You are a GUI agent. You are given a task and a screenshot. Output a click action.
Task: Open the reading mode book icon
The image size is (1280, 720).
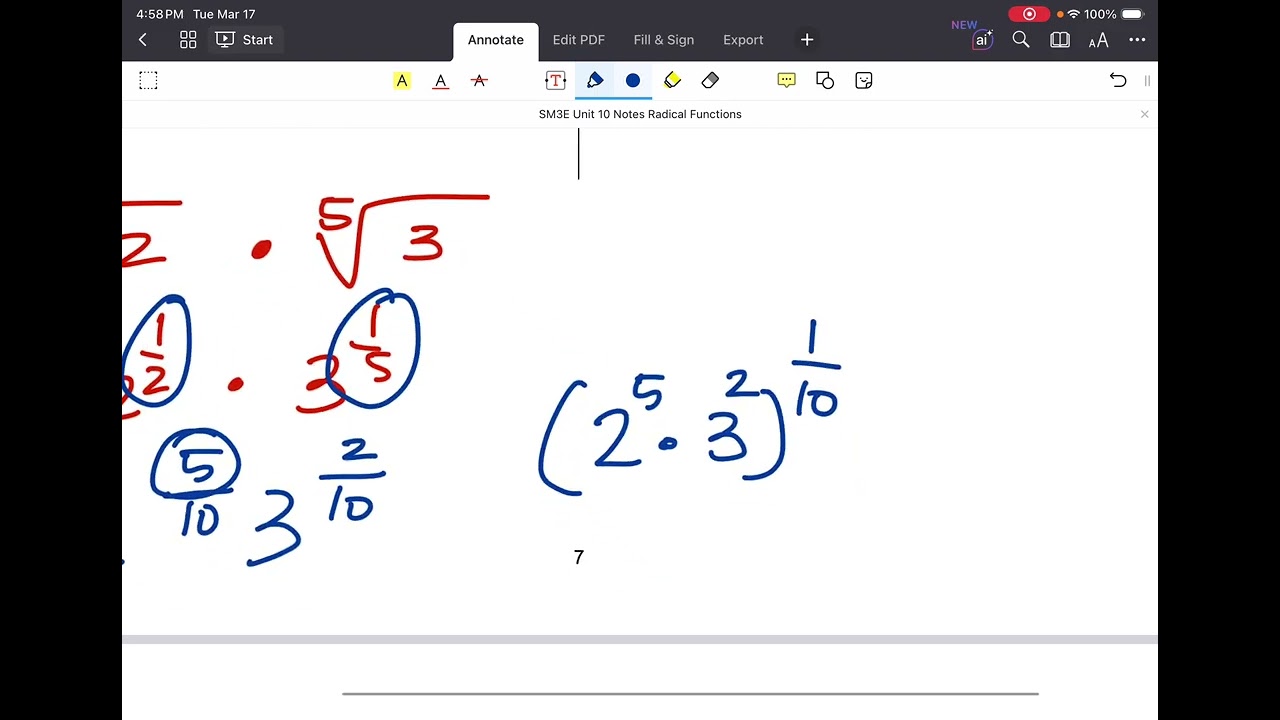(1060, 40)
